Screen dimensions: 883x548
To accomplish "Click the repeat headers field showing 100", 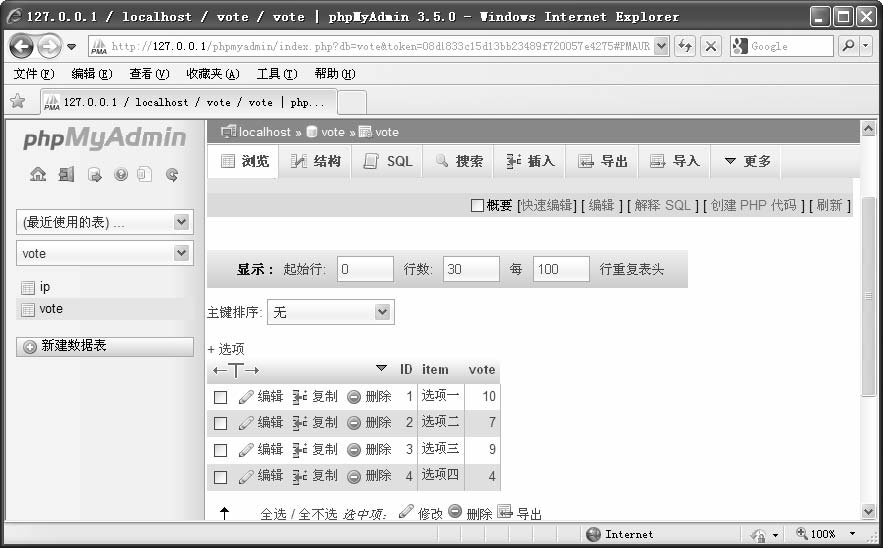I will [561, 269].
